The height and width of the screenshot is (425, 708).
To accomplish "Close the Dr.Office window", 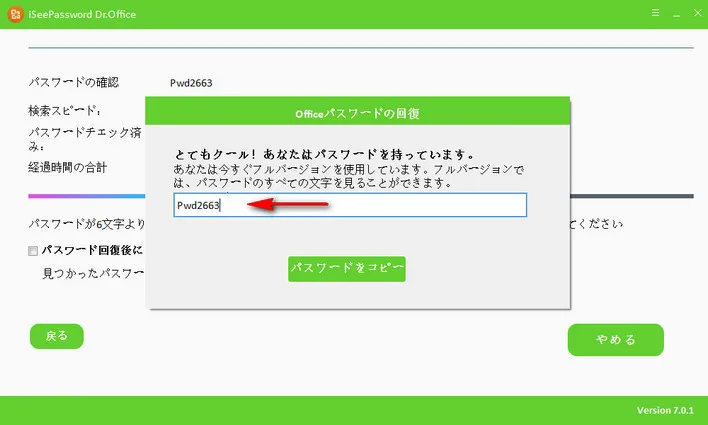I will point(698,13).
